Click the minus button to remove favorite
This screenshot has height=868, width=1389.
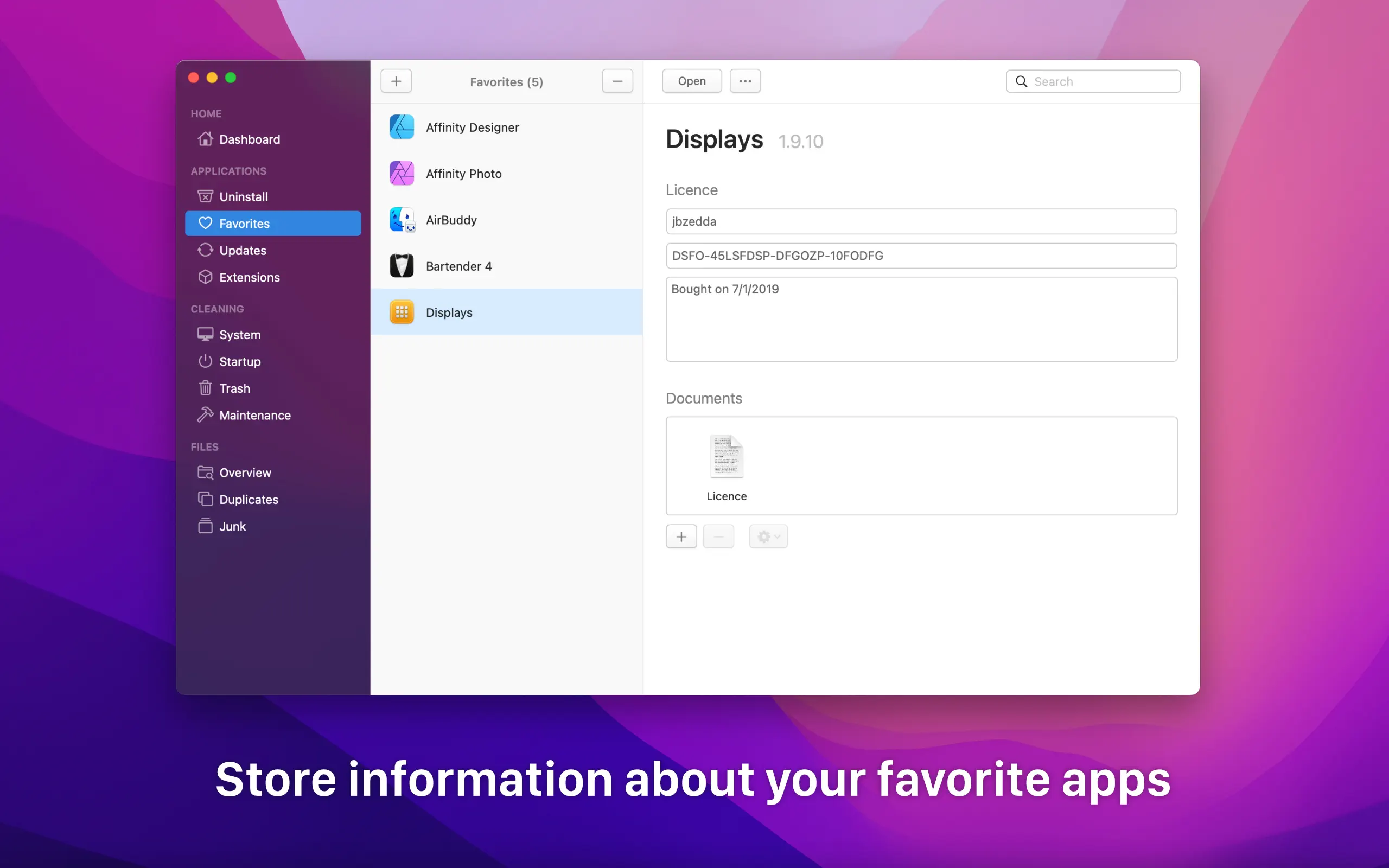tap(617, 81)
